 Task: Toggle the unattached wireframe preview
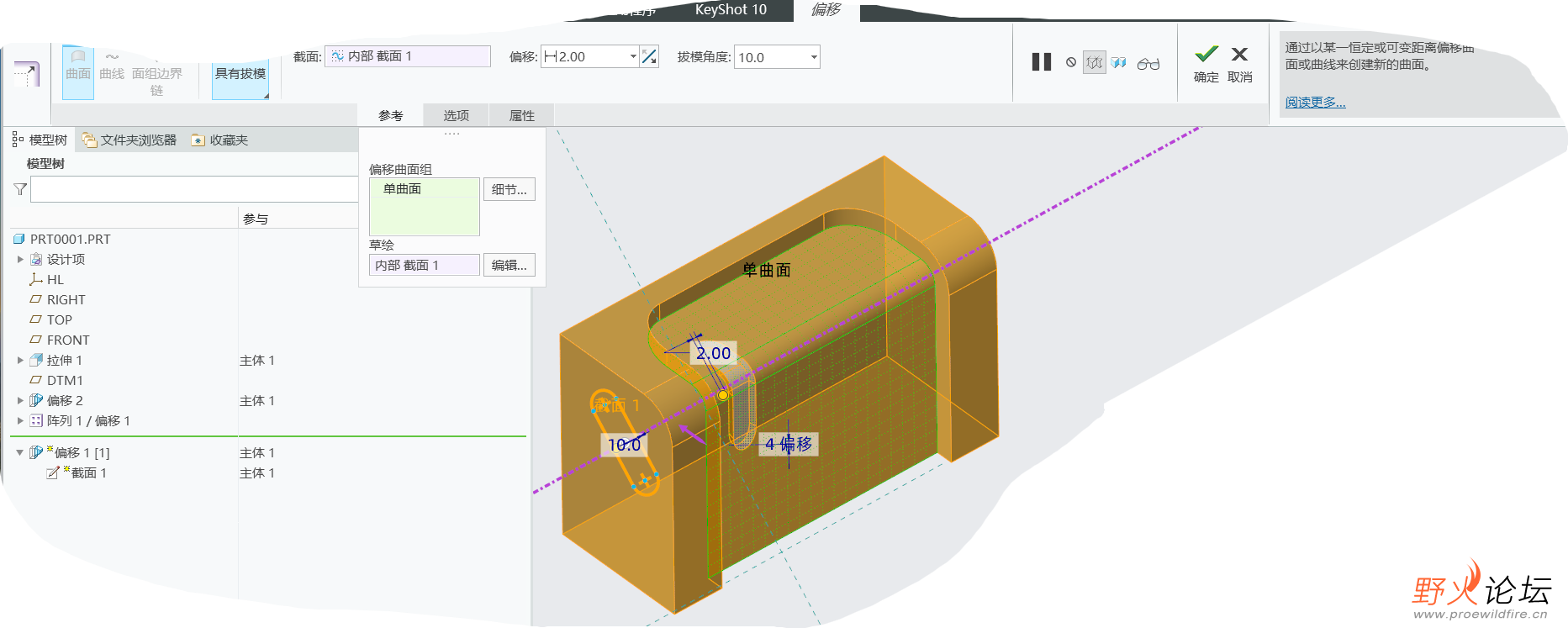1094,62
